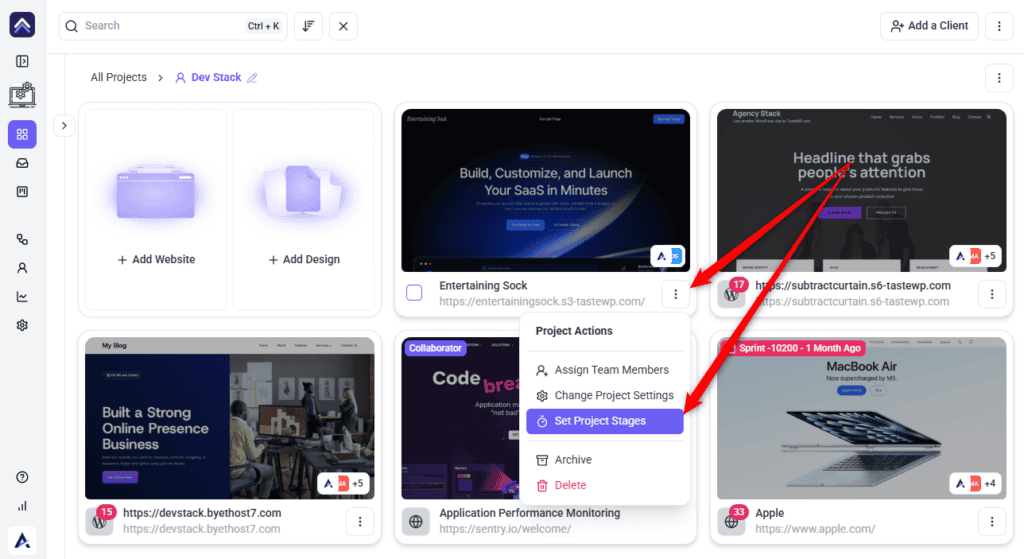Open the Entertaining Sock thumbnail
The height and width of the screenshot is (559, 1024).
coord(545,190)
